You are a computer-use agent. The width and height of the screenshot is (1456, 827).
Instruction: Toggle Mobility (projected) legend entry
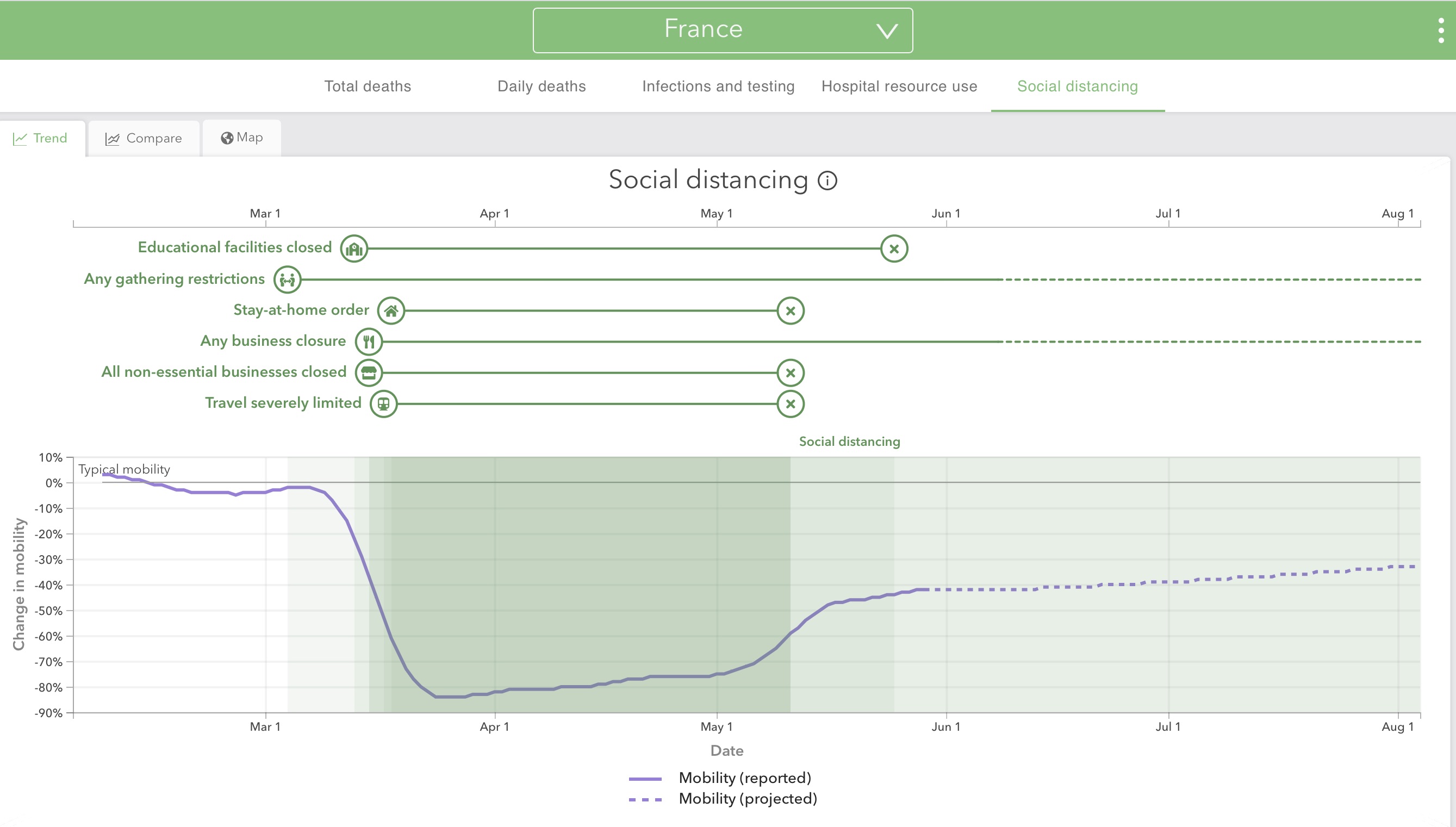click(748, 799)
